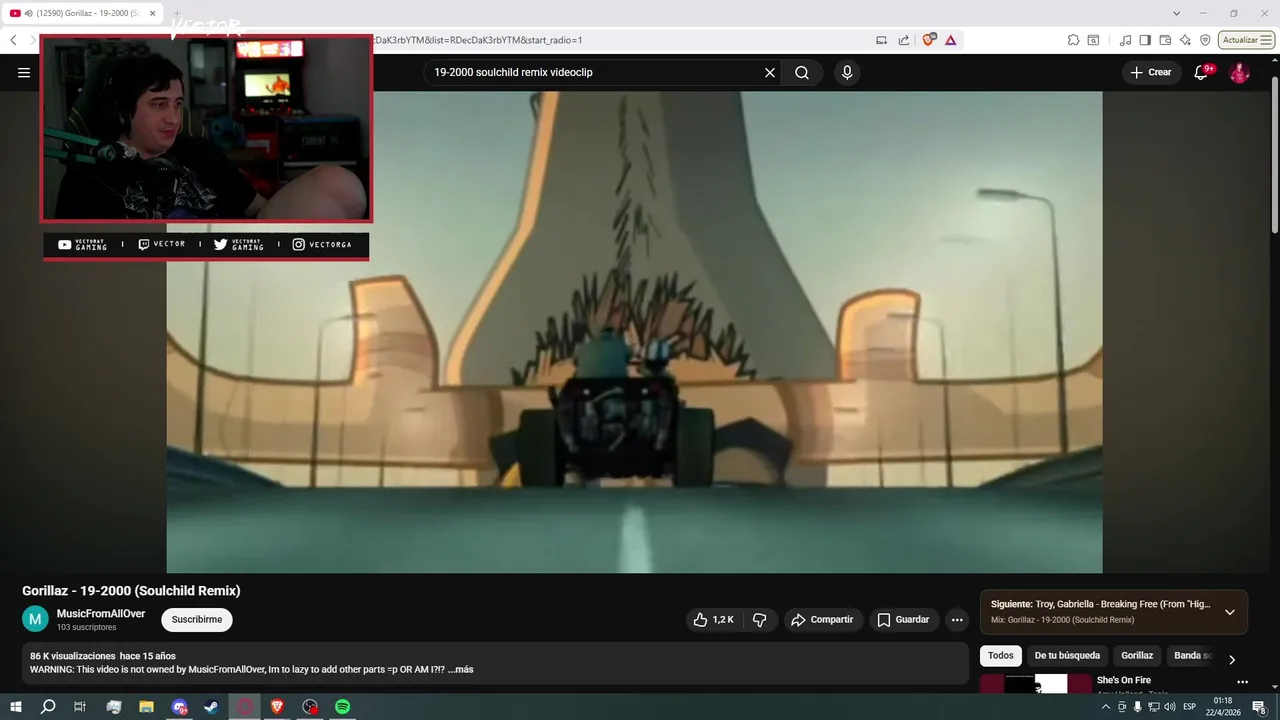Open Brave browser taskbar icon
This screenshot has height=720, width=1280.
tap(277, 707)
